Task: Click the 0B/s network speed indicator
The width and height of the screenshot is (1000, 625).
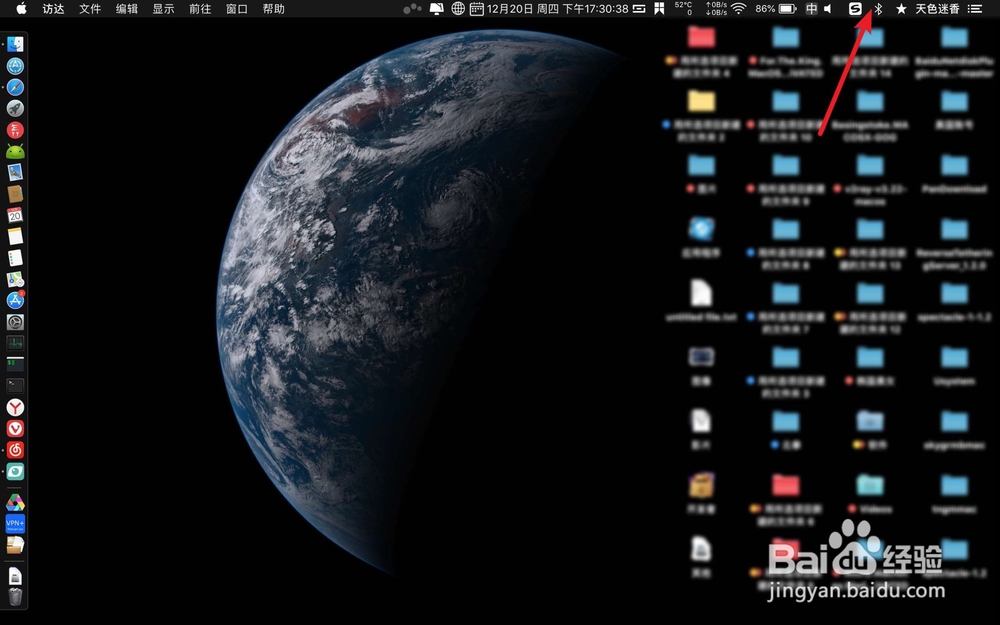Action: pyautogui.click(x=716, y=9)
